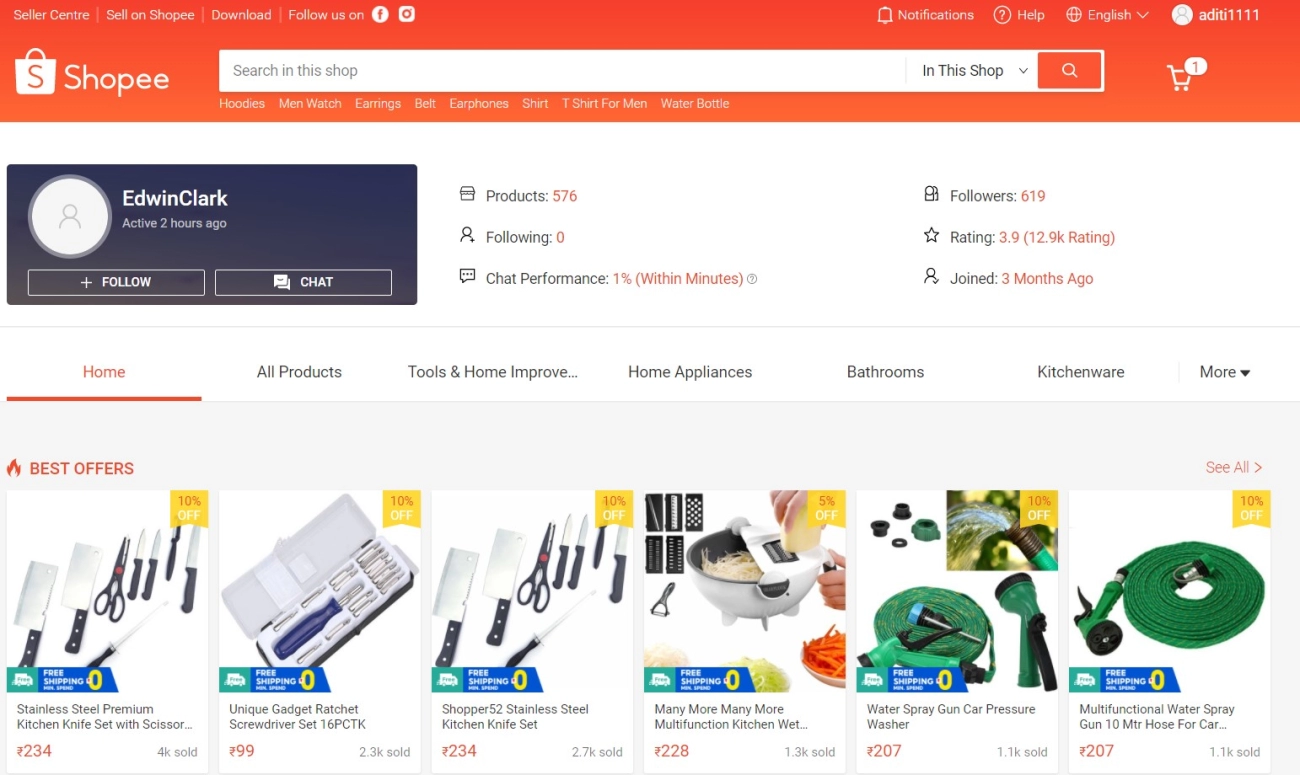The width and height of the screenshot is (1300, 775).
Task: Click the orange search magnifier button
Action: pyautogui.click(x=1070, y=70)
